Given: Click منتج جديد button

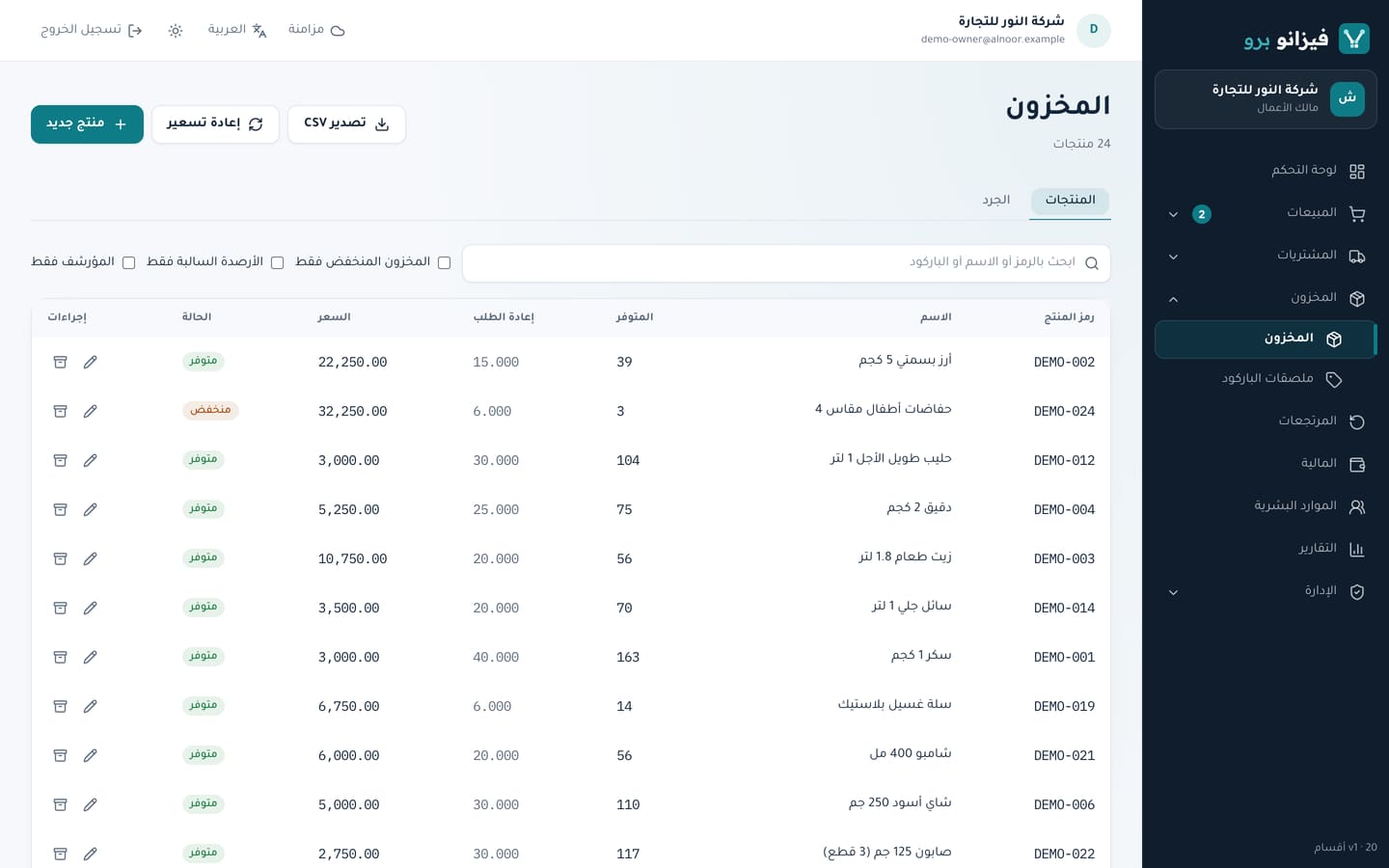Looking at the screenshot, I should click(87, 124).
